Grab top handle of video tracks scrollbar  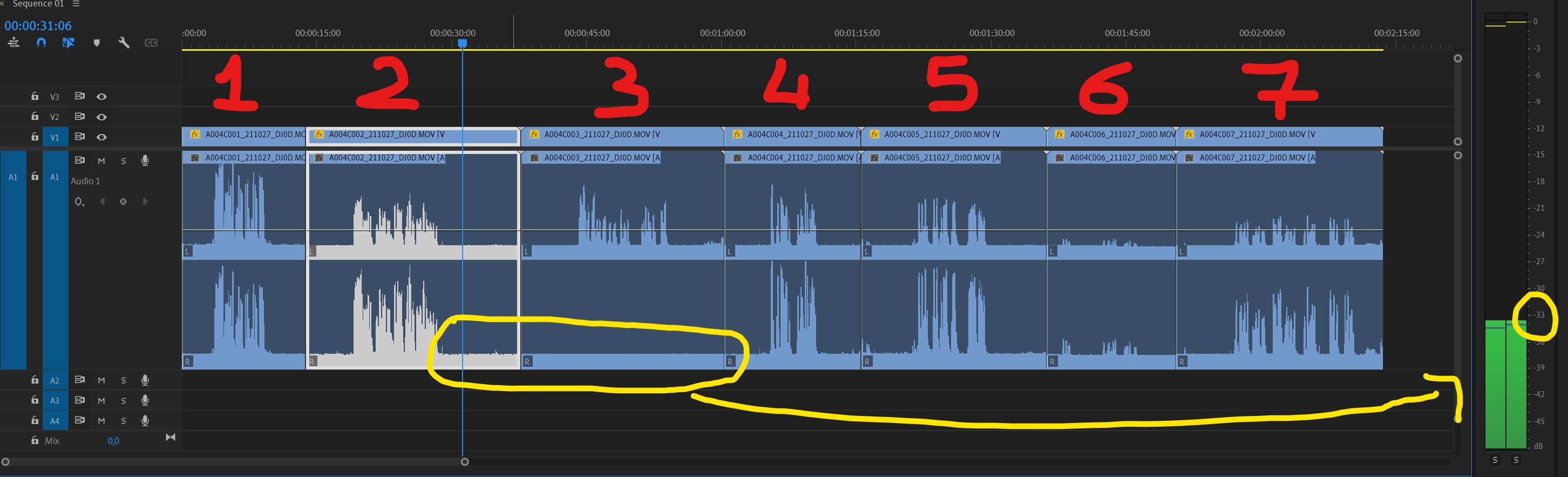[x=1458, y=58]
